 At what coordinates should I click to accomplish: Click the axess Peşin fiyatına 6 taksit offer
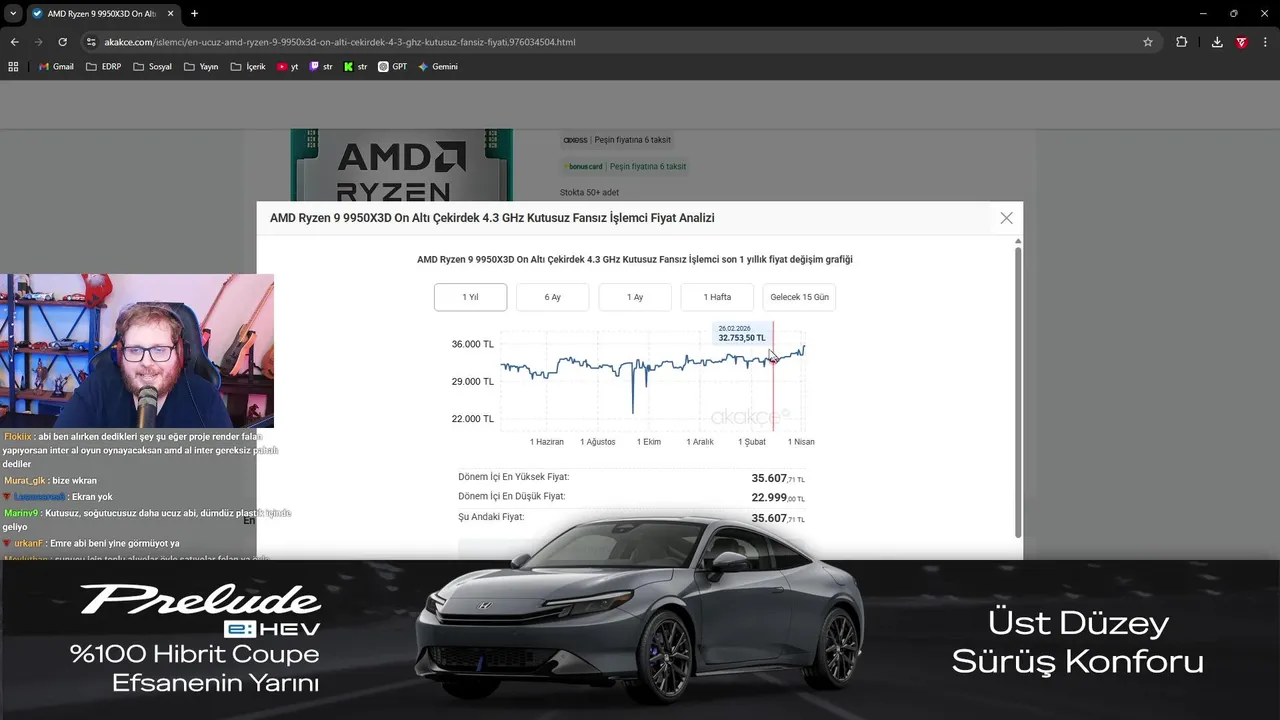[x=617, y=140]
